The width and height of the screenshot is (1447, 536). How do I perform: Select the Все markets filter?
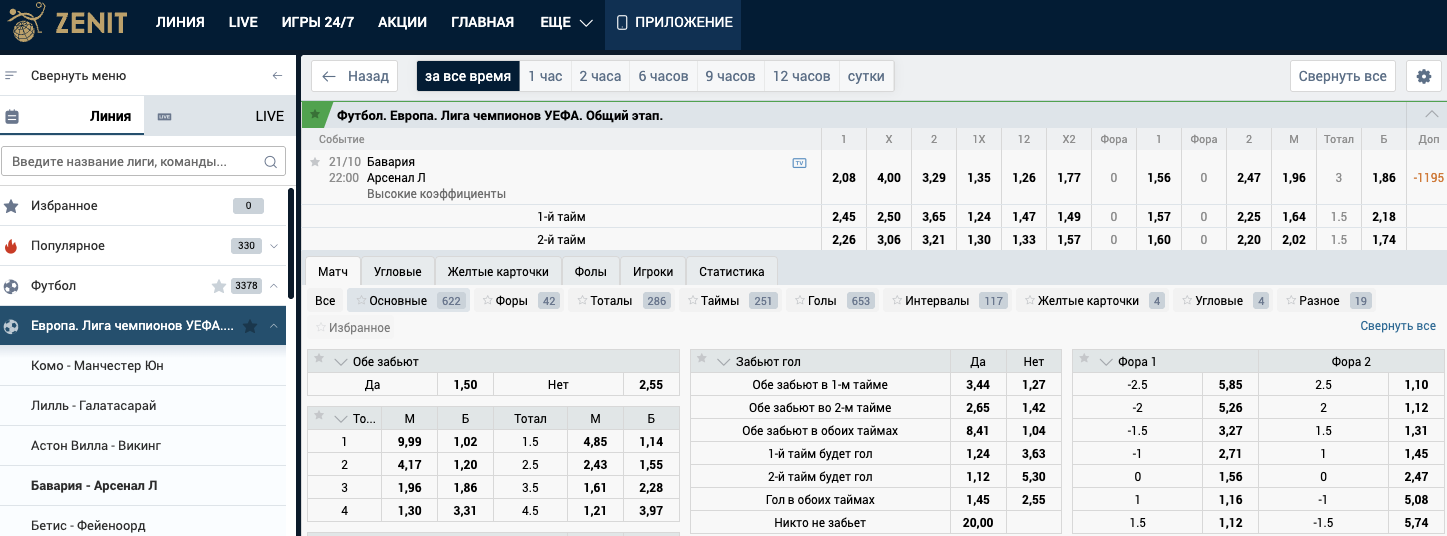pos(325,300)
